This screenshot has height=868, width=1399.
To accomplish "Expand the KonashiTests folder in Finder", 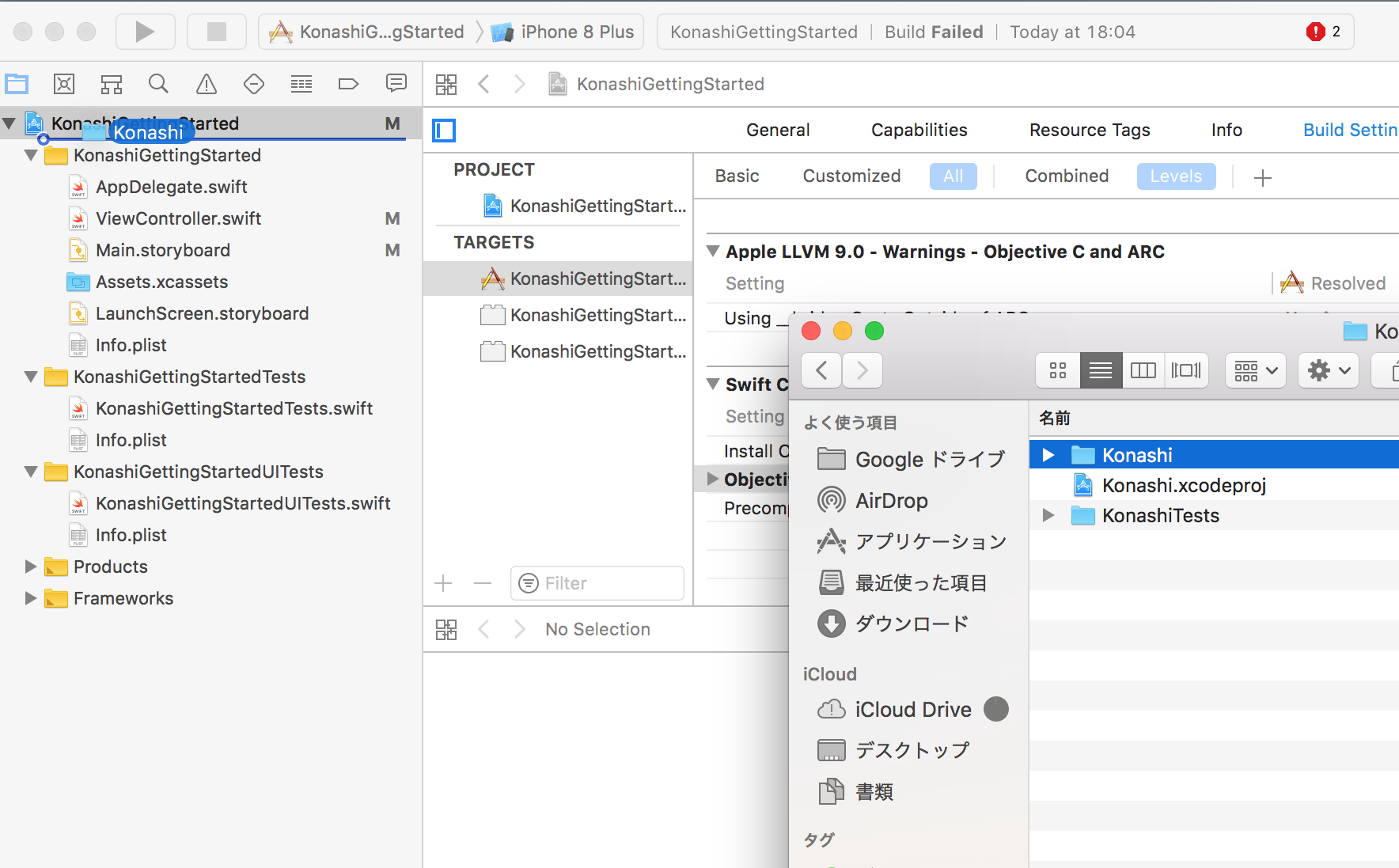I will point(1048,516).
